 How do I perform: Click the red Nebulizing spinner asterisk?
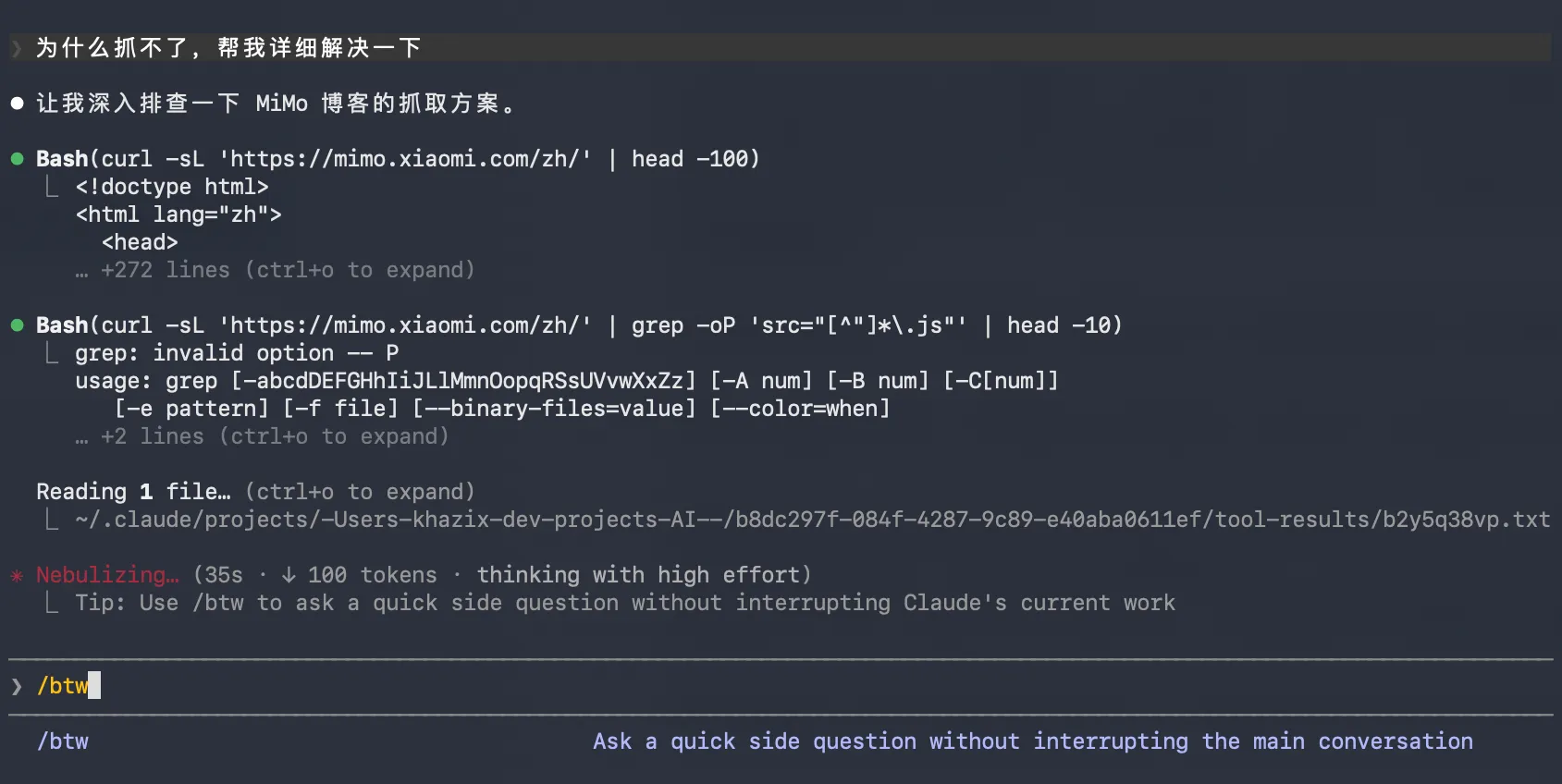pos(17,576)
